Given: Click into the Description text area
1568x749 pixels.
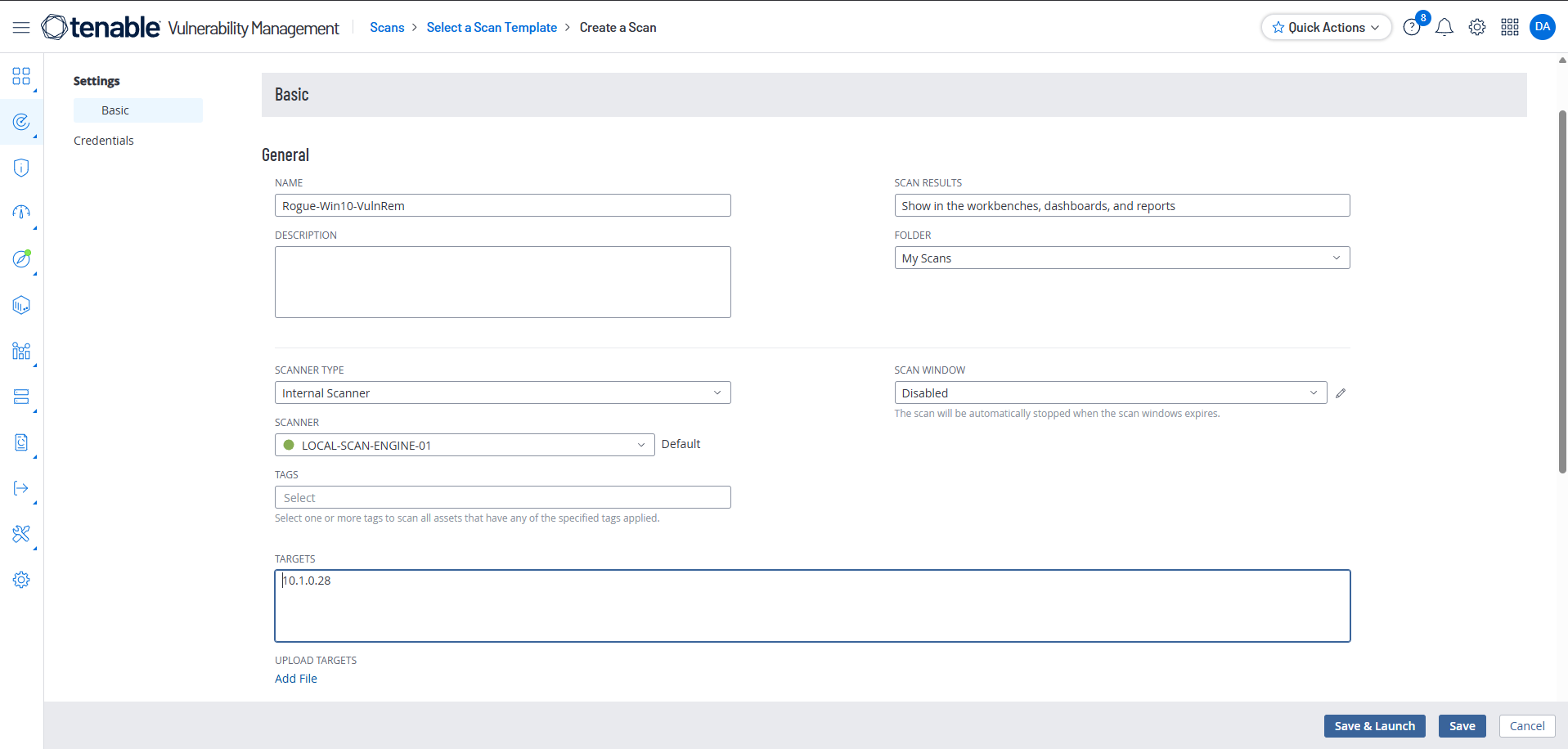Looking at the screenshot, I should coord(502,282).
